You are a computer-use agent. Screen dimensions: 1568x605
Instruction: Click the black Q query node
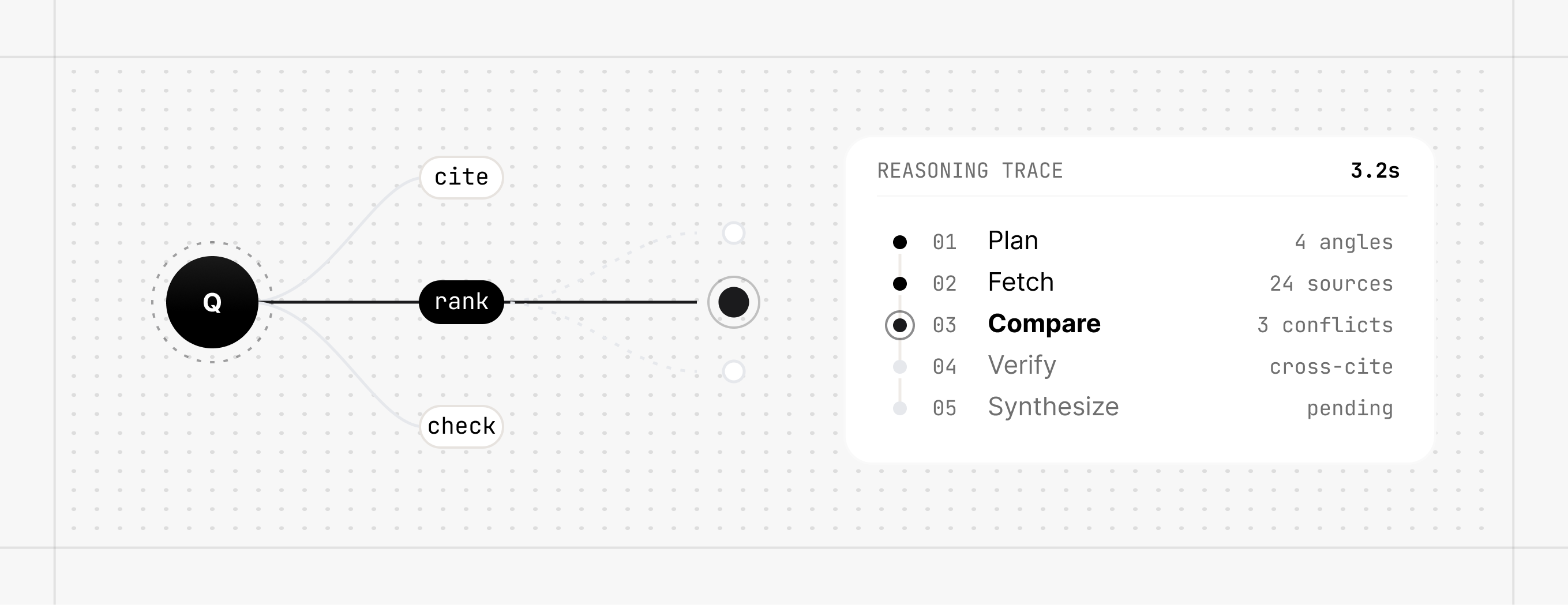pyautogui.click(x=212, y=302)
